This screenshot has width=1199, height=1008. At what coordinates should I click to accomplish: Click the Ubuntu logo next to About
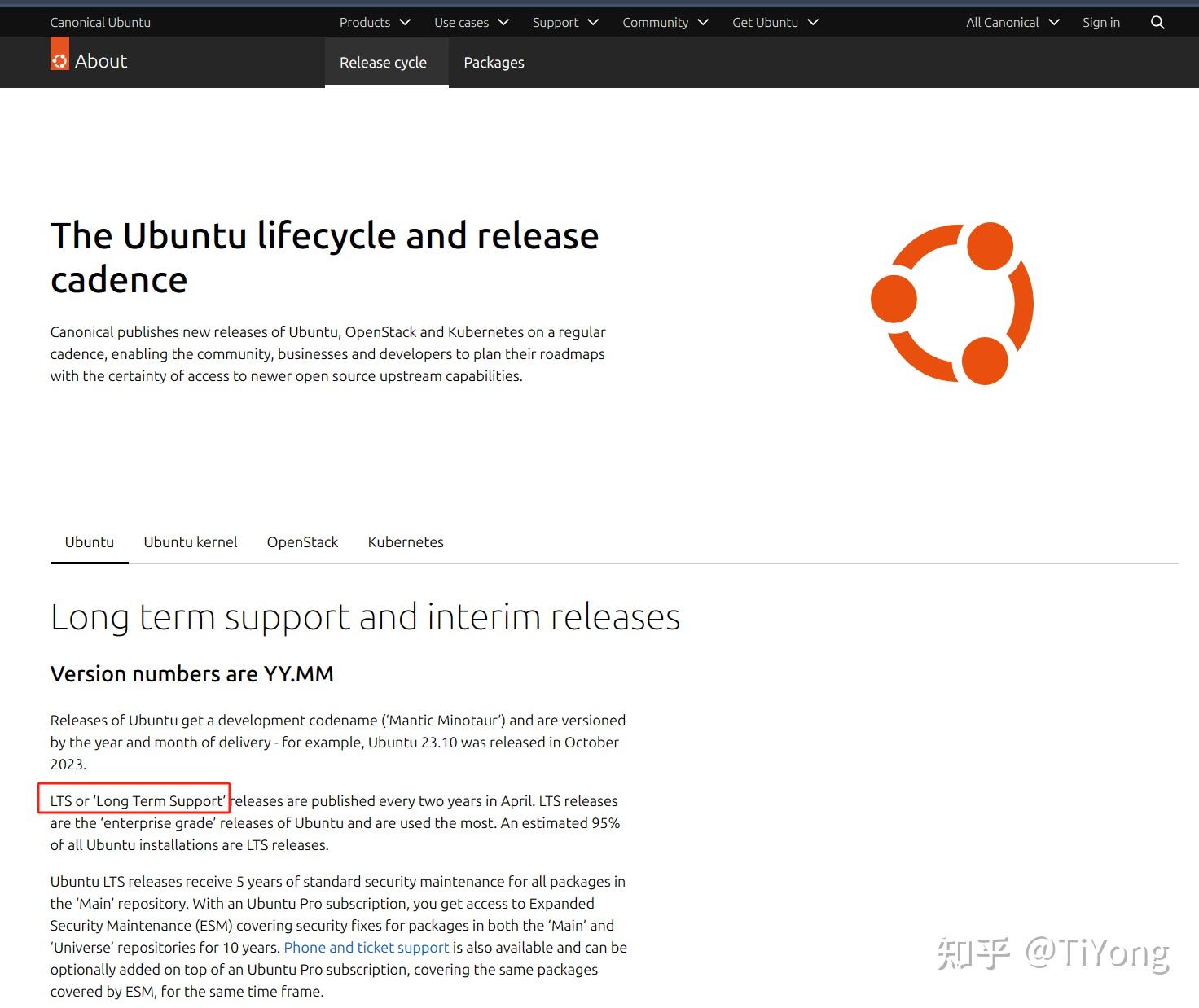tap(59, 59)
